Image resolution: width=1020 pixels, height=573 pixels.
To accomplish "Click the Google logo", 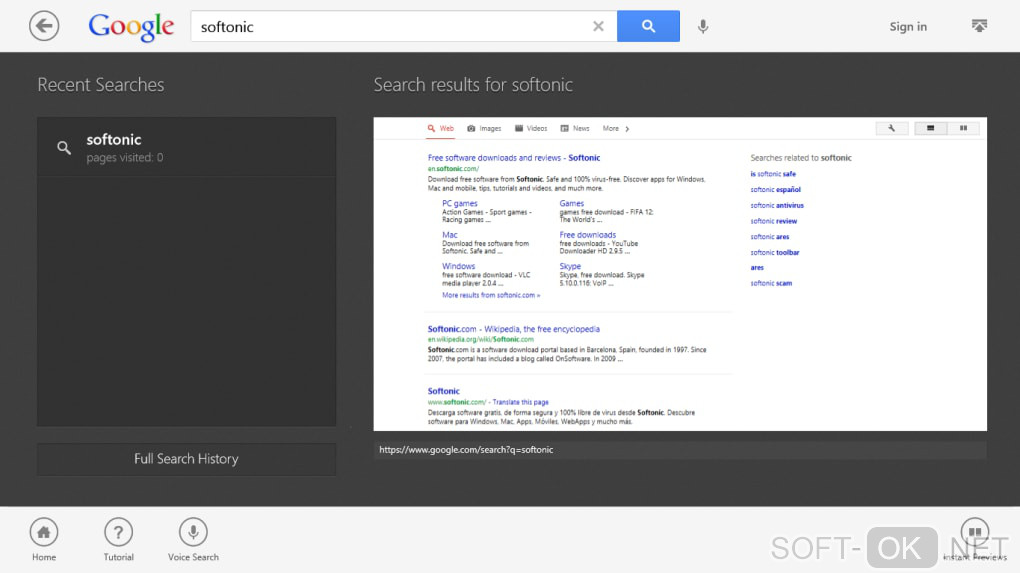I will (x=131, y=27).
